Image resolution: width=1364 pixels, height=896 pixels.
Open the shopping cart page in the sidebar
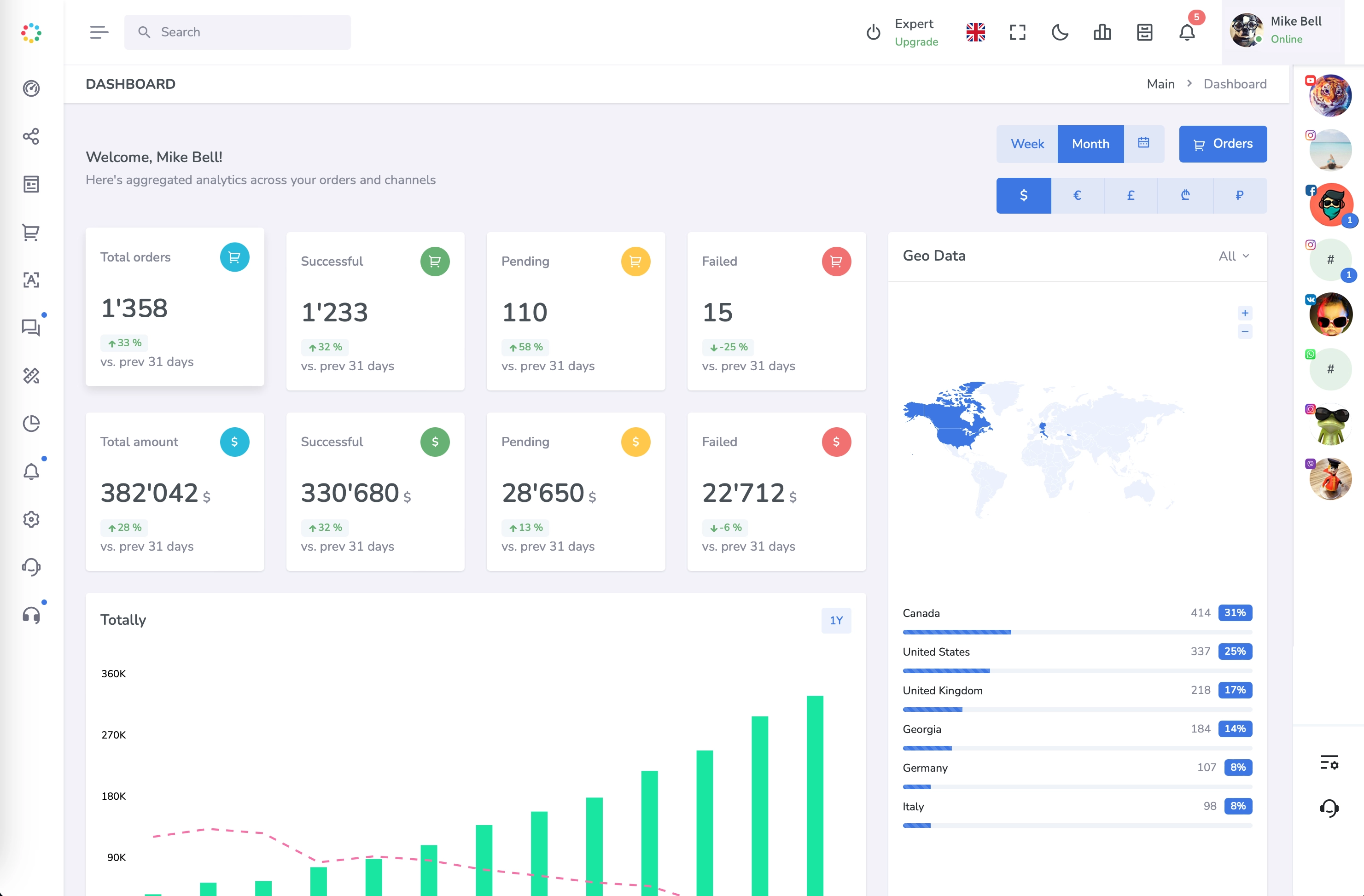coord(31,232)
